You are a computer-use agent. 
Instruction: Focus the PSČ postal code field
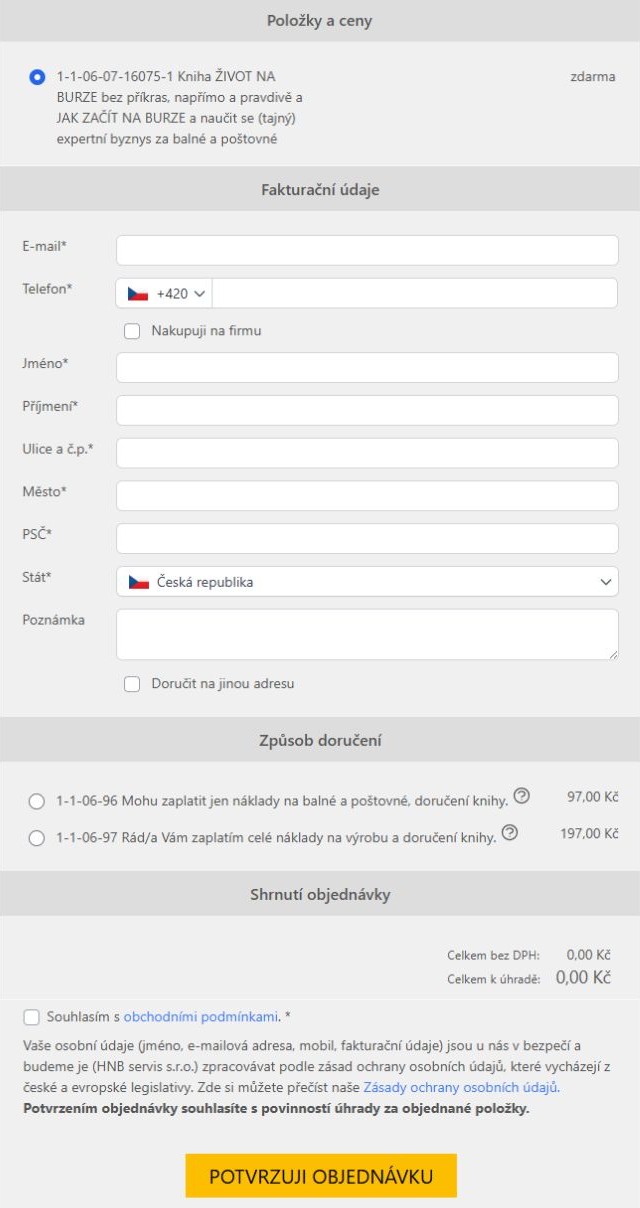[x=367, y=538]
